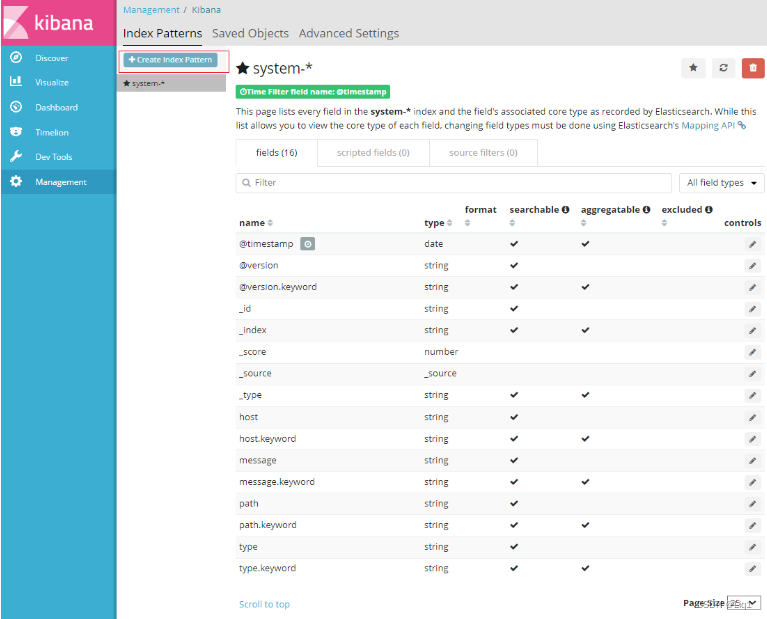The height and width of the screenshot is (619, 767).
Task: Select system-* in index pattern list
Action: 172,83
